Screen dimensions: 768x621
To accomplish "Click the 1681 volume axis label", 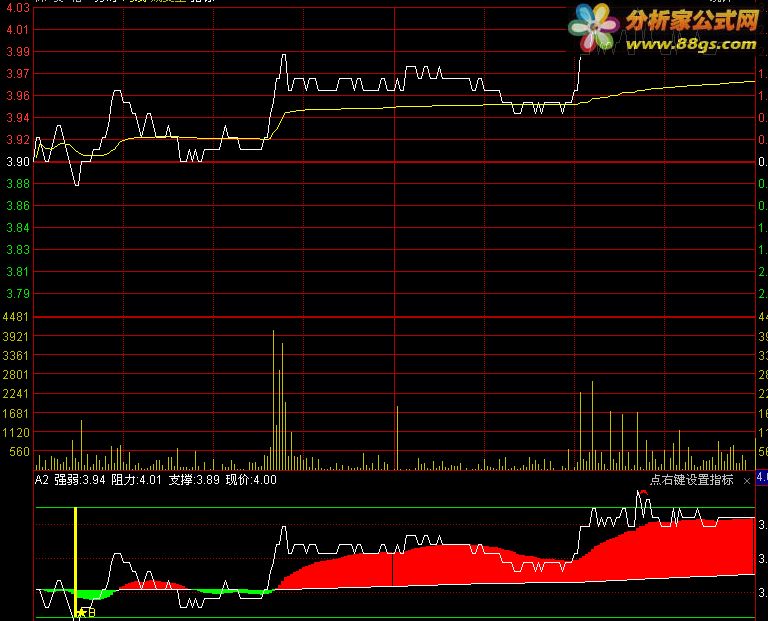I will [x=16, y=413].
